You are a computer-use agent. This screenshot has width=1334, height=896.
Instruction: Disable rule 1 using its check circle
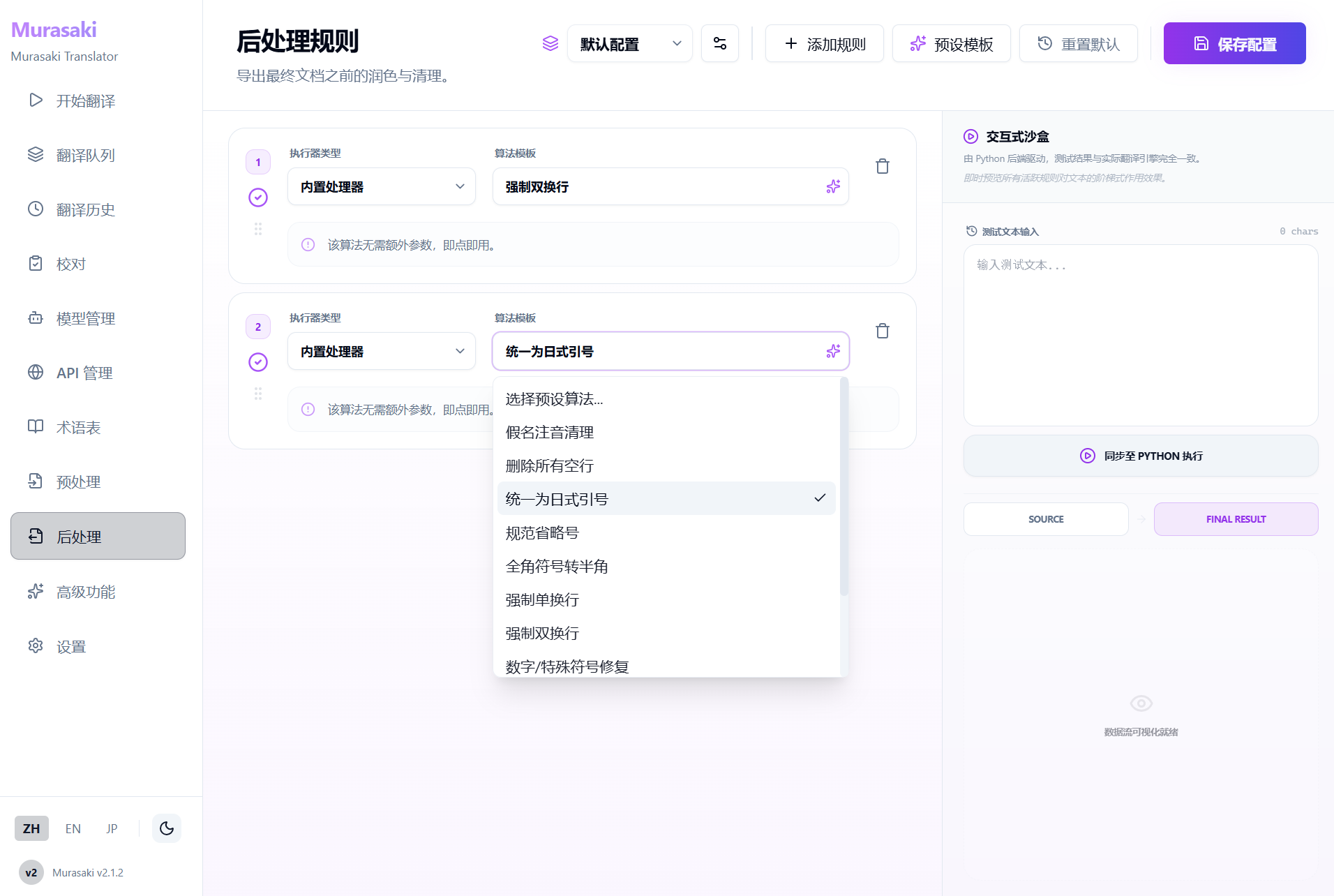tap(258, 197)
